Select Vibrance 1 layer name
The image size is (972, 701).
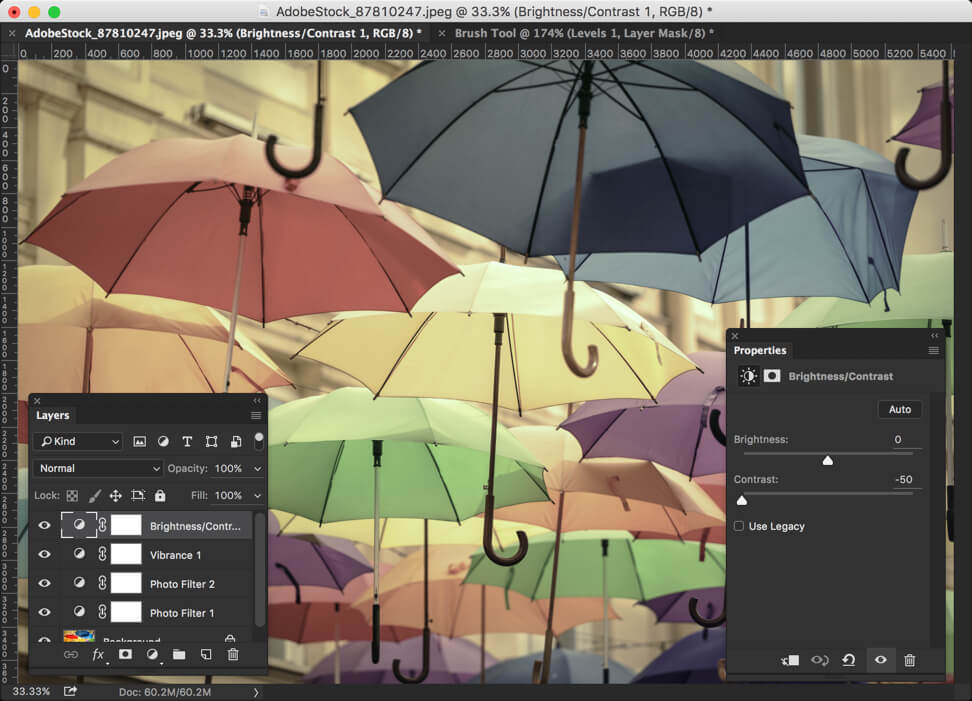pyautogui.click(x=175, y=555)
